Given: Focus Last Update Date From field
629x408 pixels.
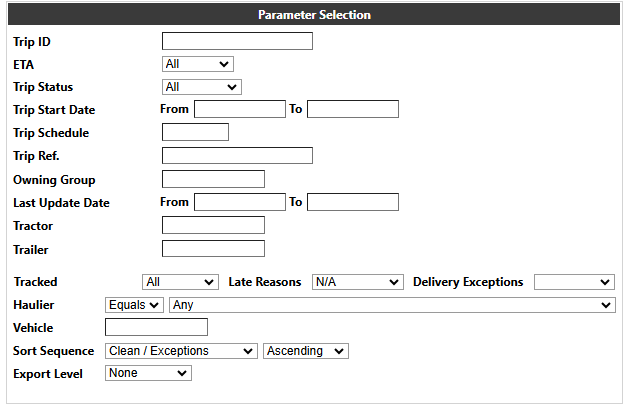Looking at the screenshot, I should point(240,202).
